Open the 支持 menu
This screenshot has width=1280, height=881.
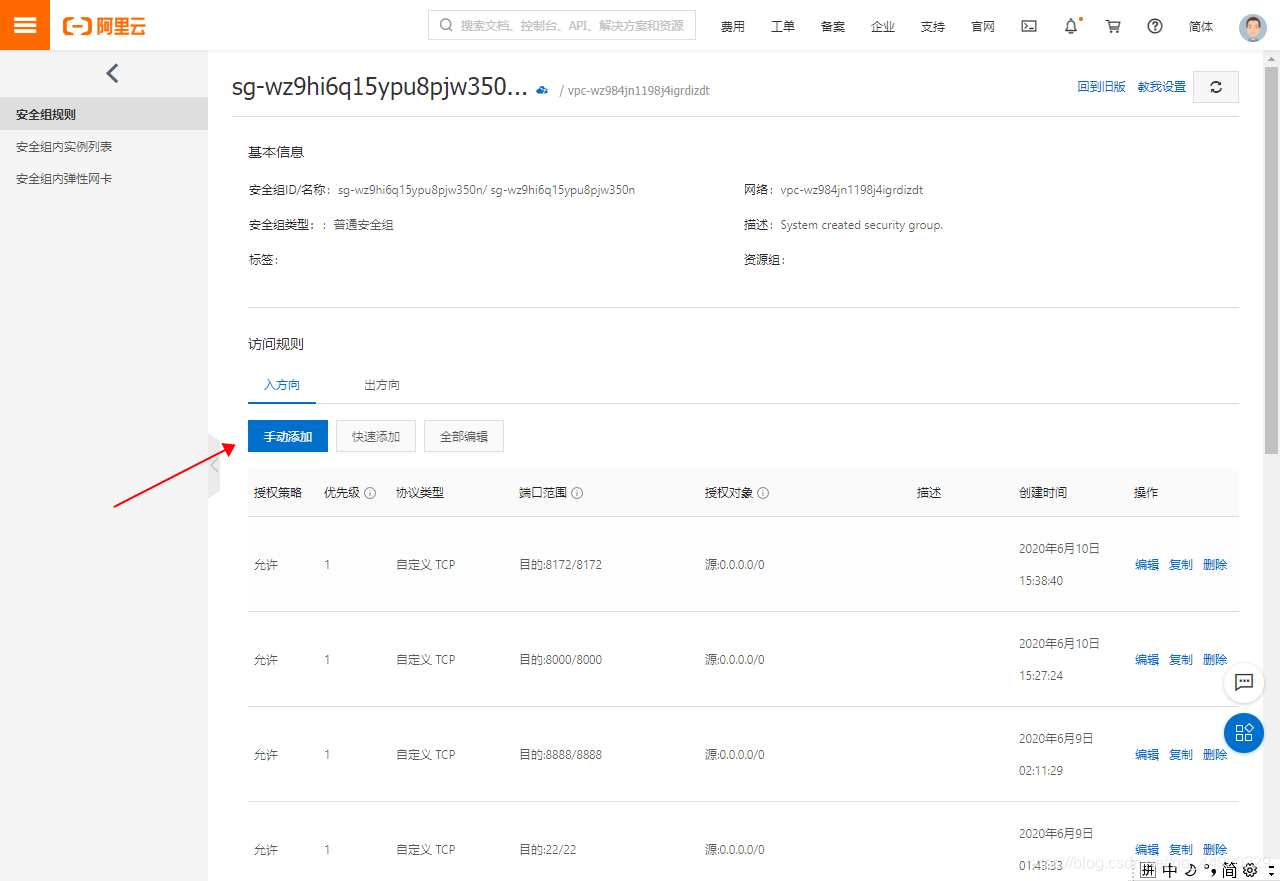pos(933,27)
